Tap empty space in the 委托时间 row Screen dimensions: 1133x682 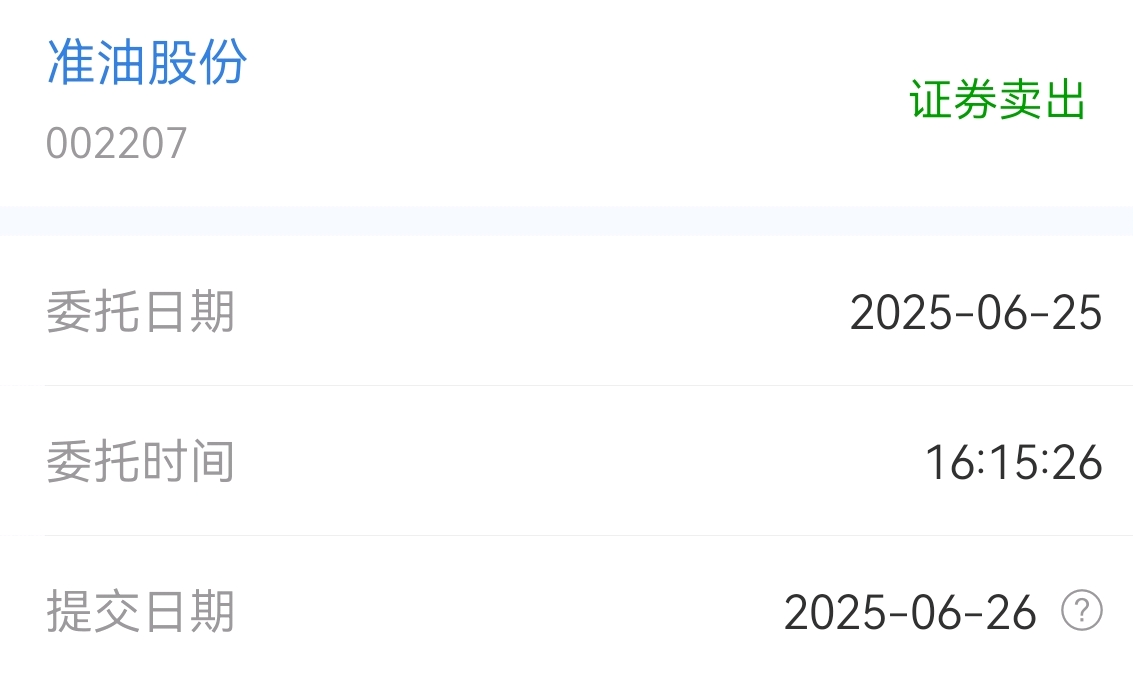click(578, 462)
